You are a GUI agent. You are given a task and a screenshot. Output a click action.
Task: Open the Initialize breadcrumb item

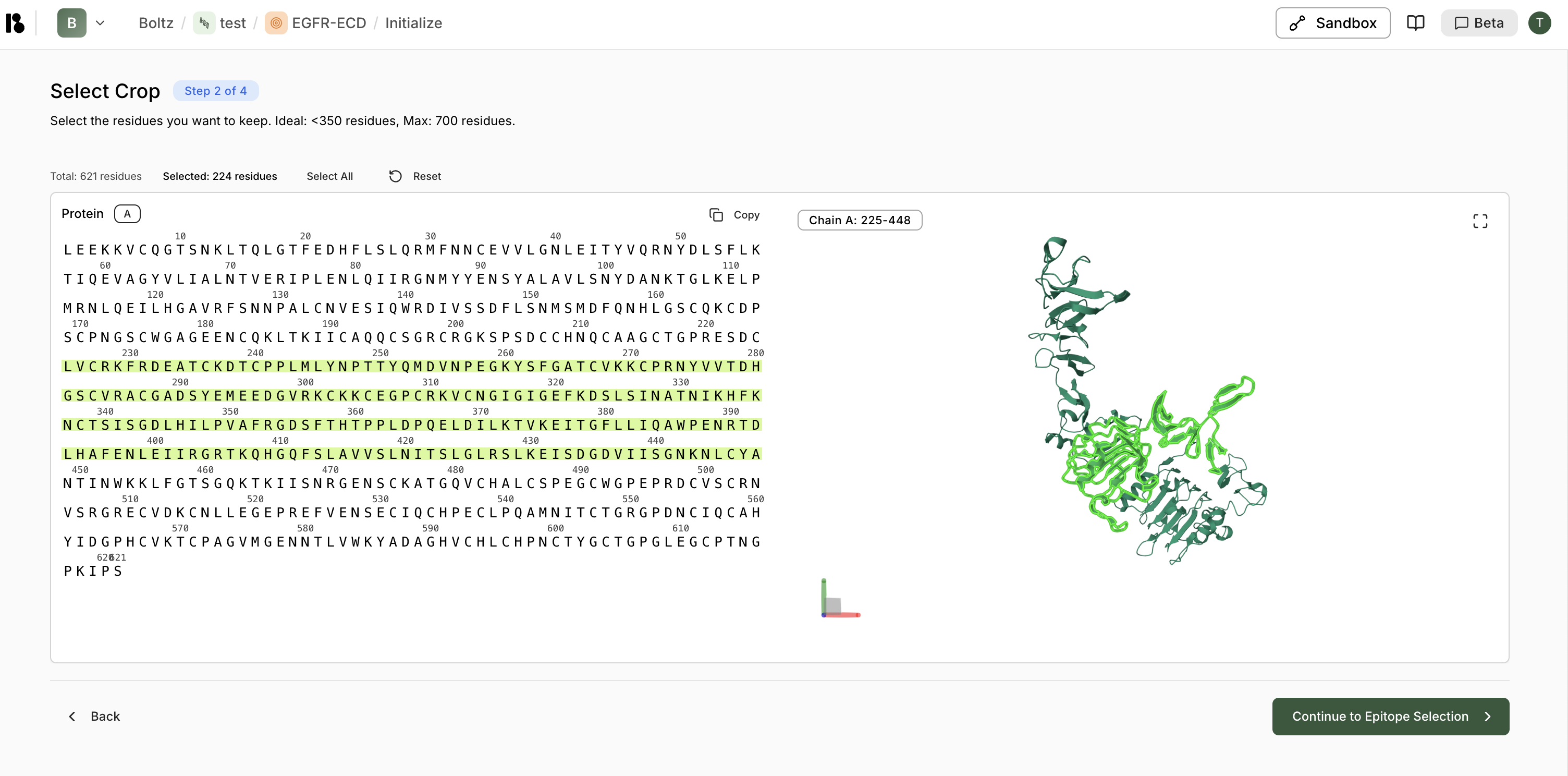click(x=413, y=23)
